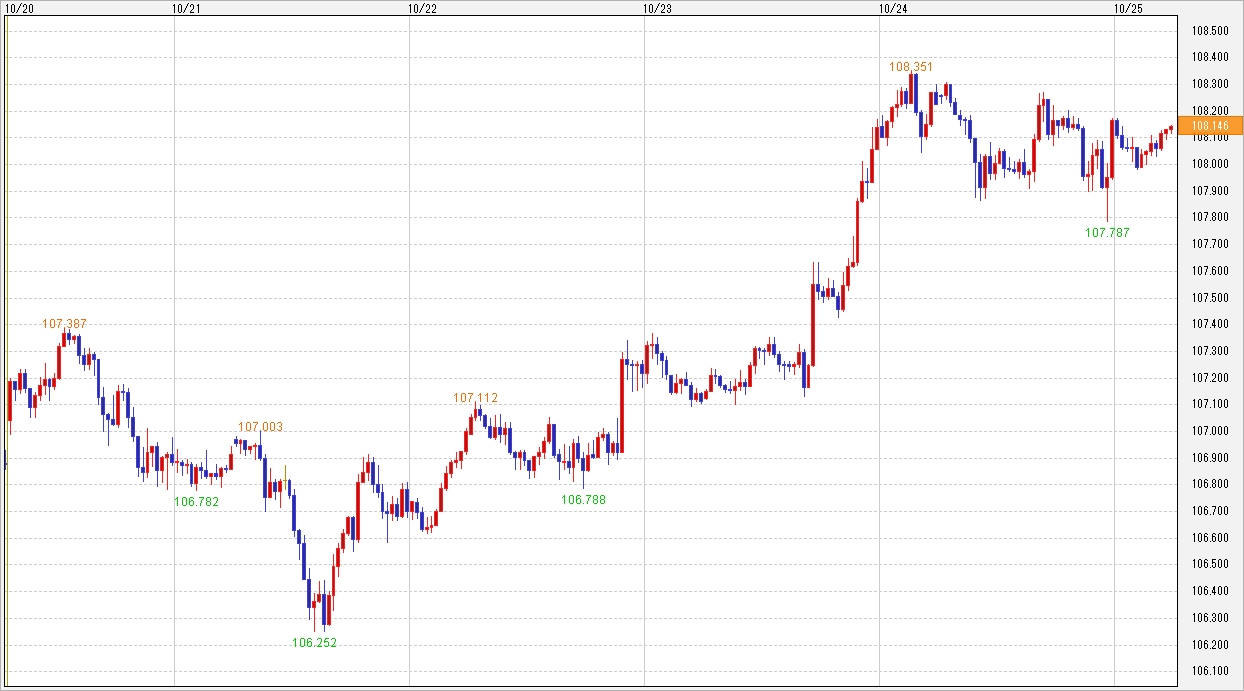1244x691 pixels.
Task: Click the orange 108.146 current price tag
Action: pos(1209,125)
